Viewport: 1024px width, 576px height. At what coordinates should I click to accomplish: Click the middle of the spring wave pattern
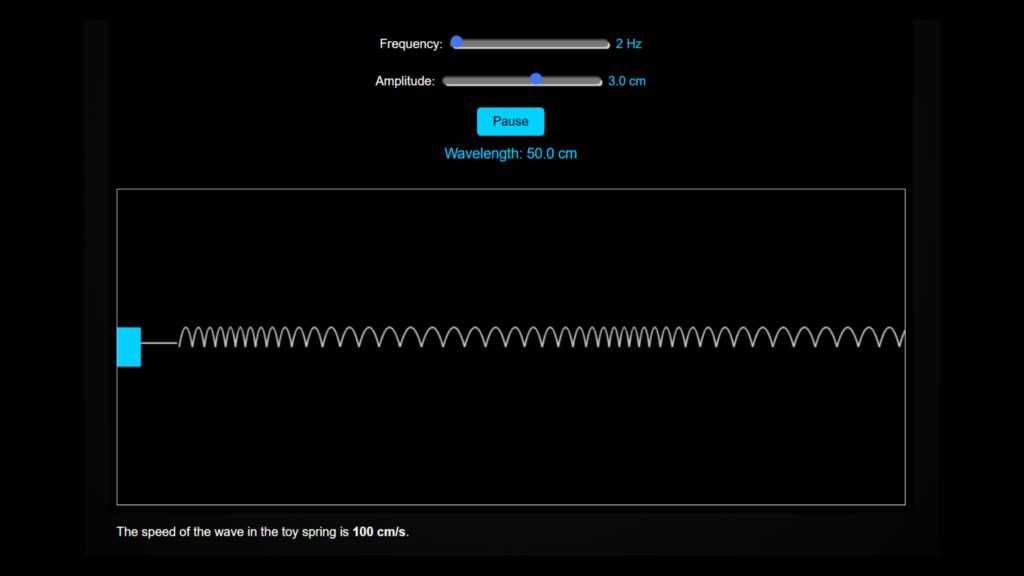click(x=530, y=337)
